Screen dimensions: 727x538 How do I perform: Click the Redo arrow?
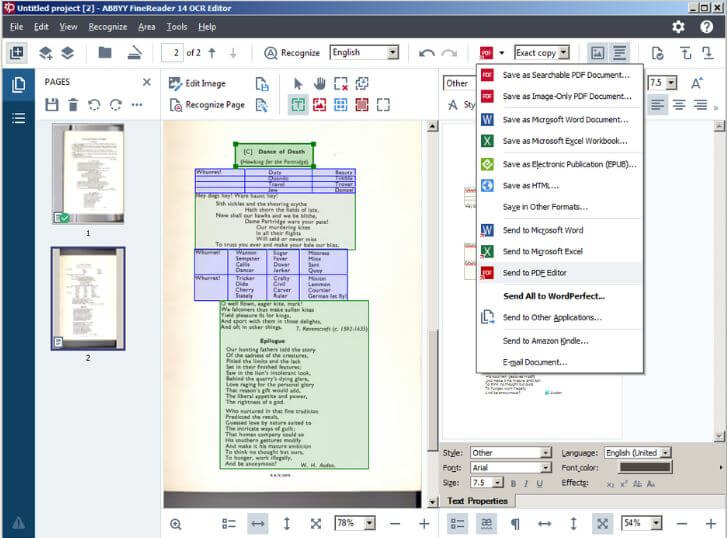tap(449, 53)
